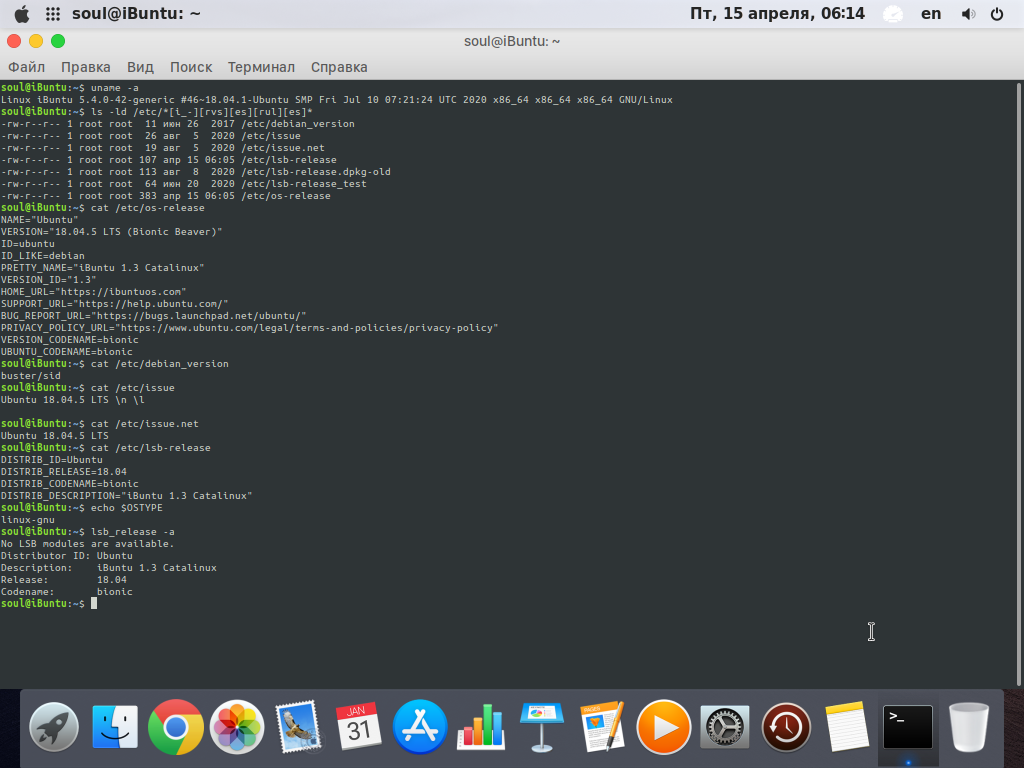Click the DISTRIB_RELEASE=18.04 line
Viewport: 1024px width, 768px height.
(64, 472)
